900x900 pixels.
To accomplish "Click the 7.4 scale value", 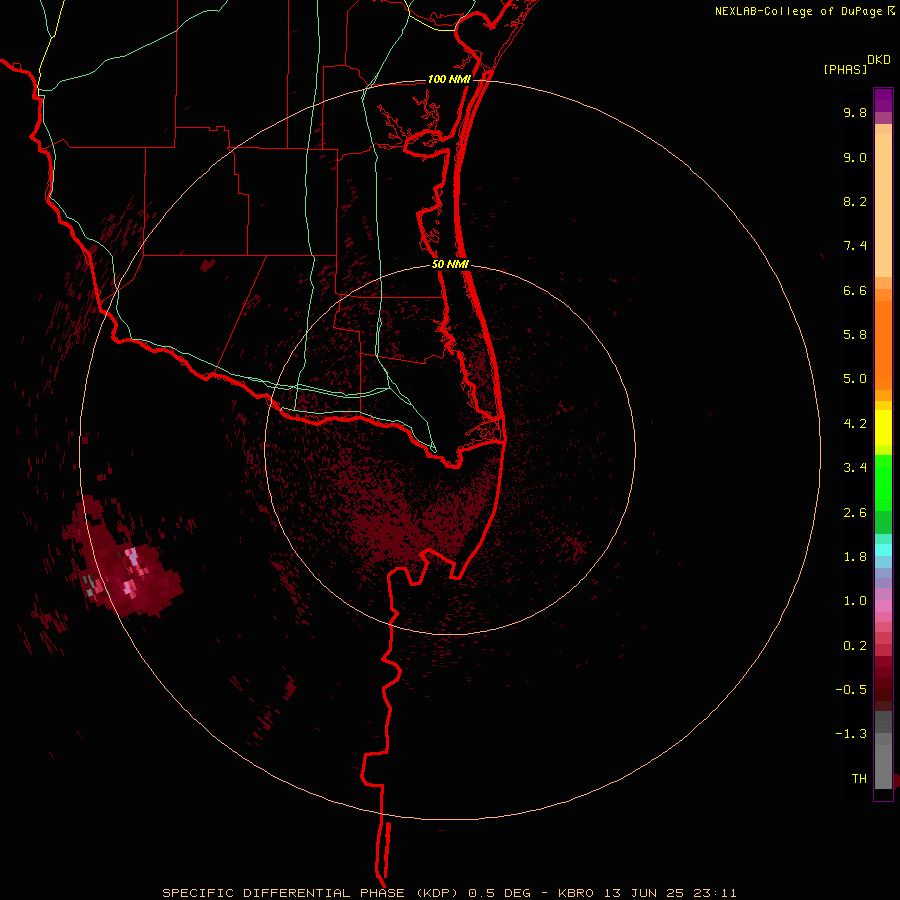I will coord(855,246).
